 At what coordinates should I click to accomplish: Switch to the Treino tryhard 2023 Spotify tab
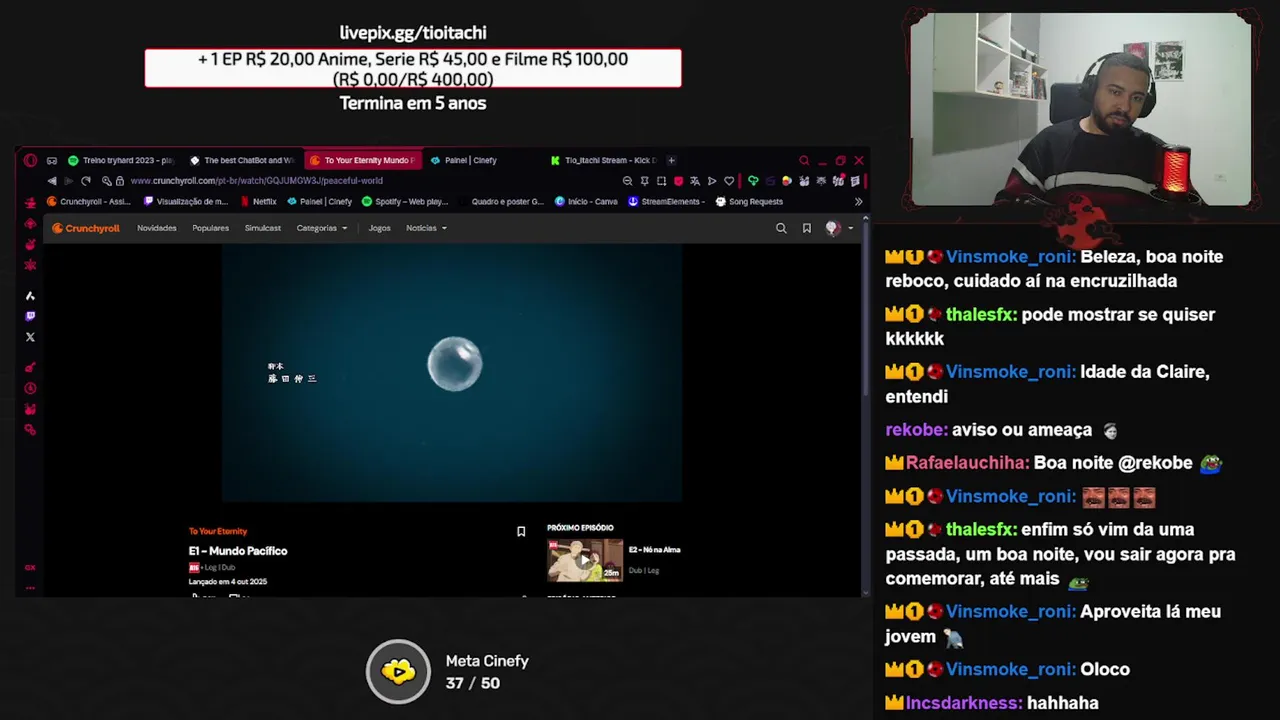[121, 160]
